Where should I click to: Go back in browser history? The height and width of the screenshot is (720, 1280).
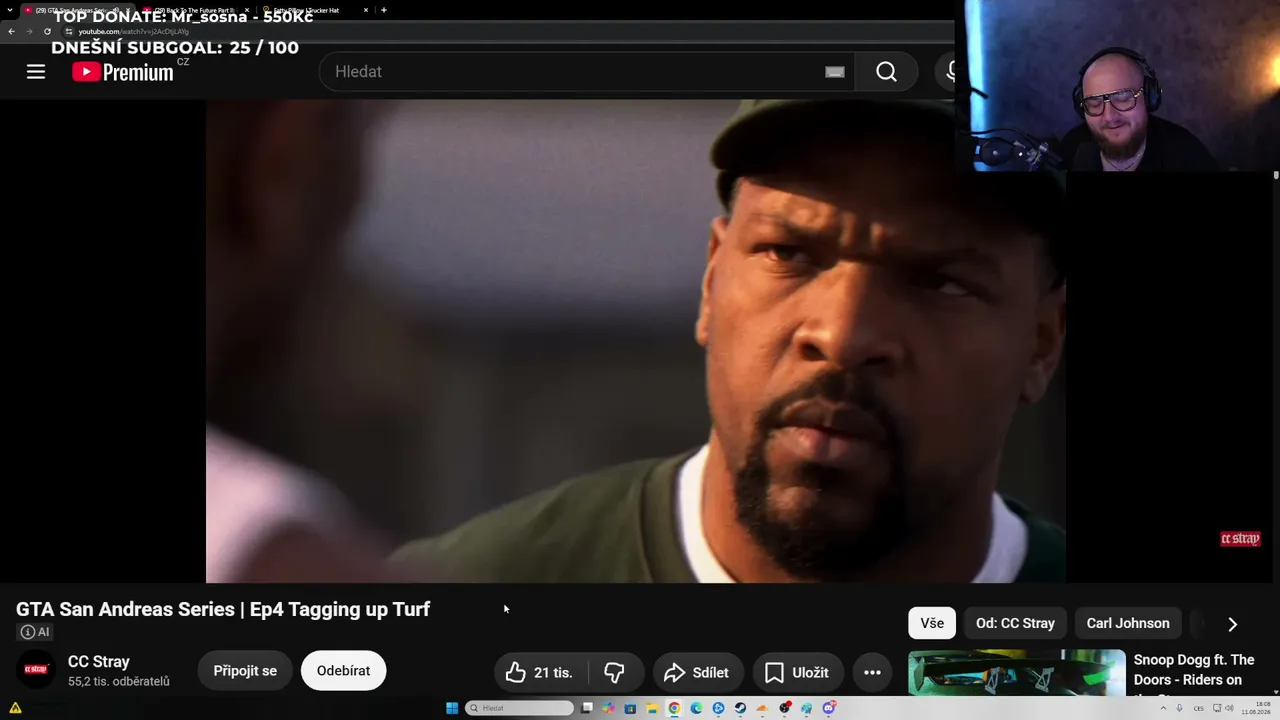(11, 31)
